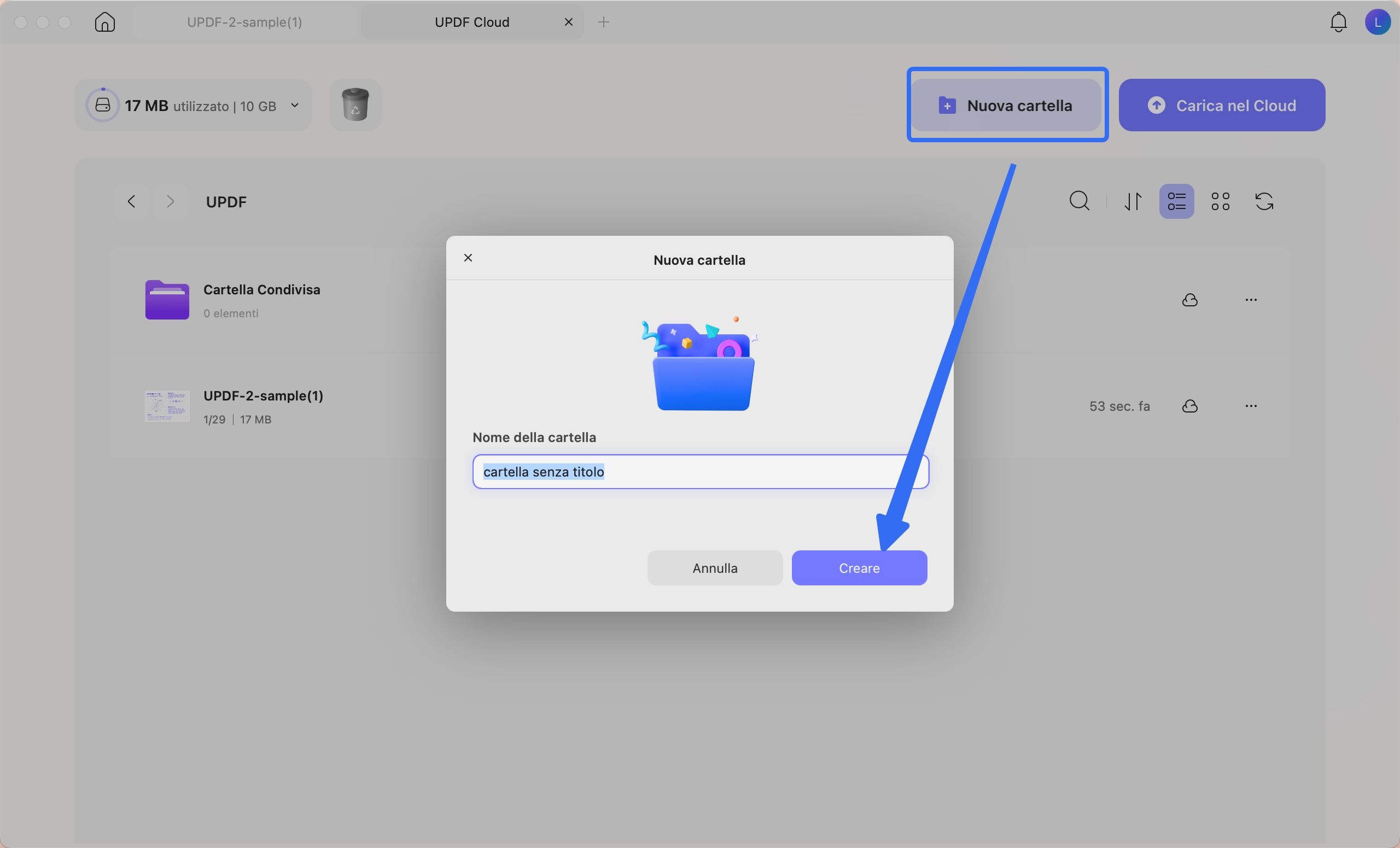Click the Nuova cartella button

(1006, 105)
